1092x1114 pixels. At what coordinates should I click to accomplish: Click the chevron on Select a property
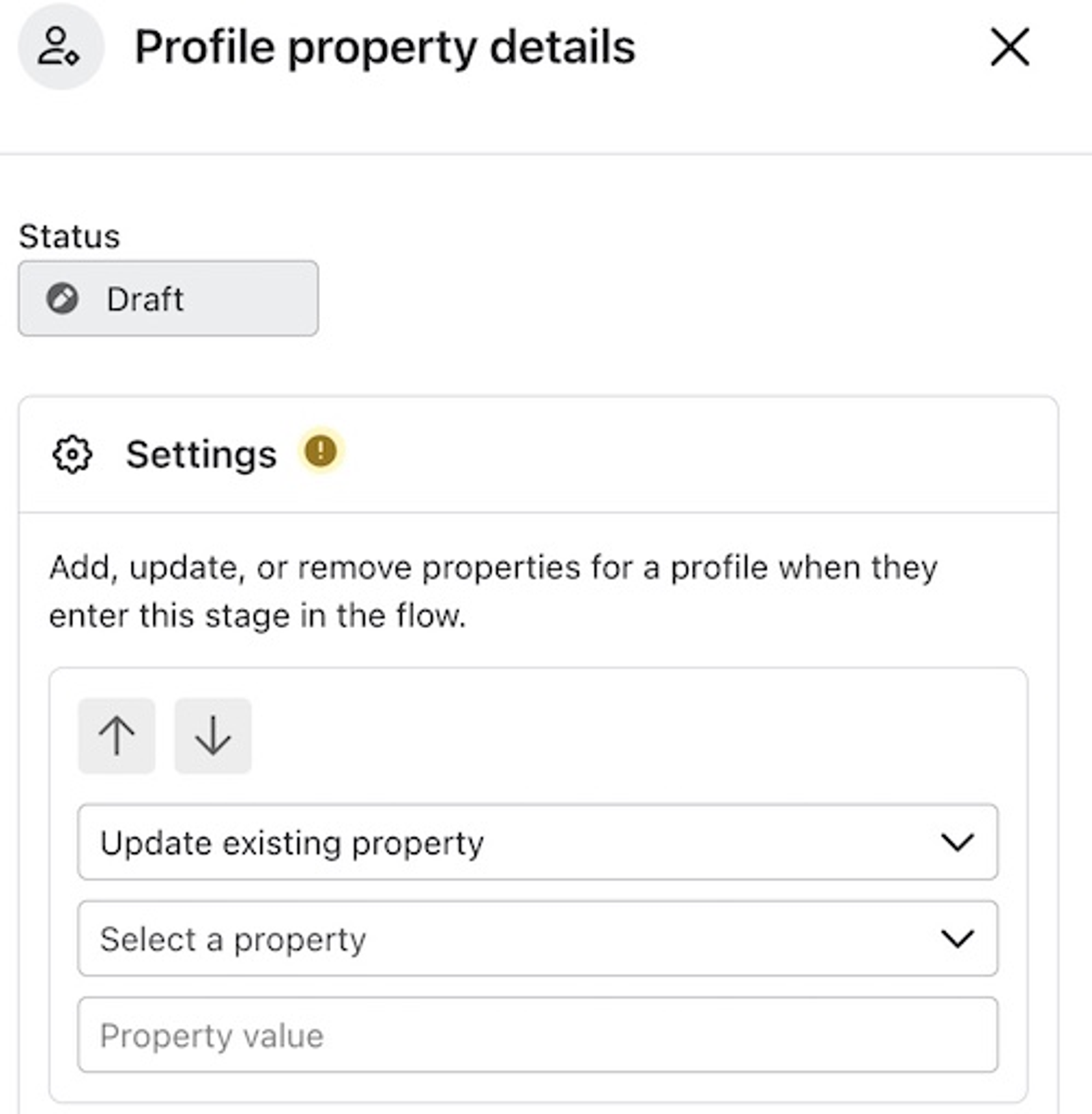tap(958, 939)
